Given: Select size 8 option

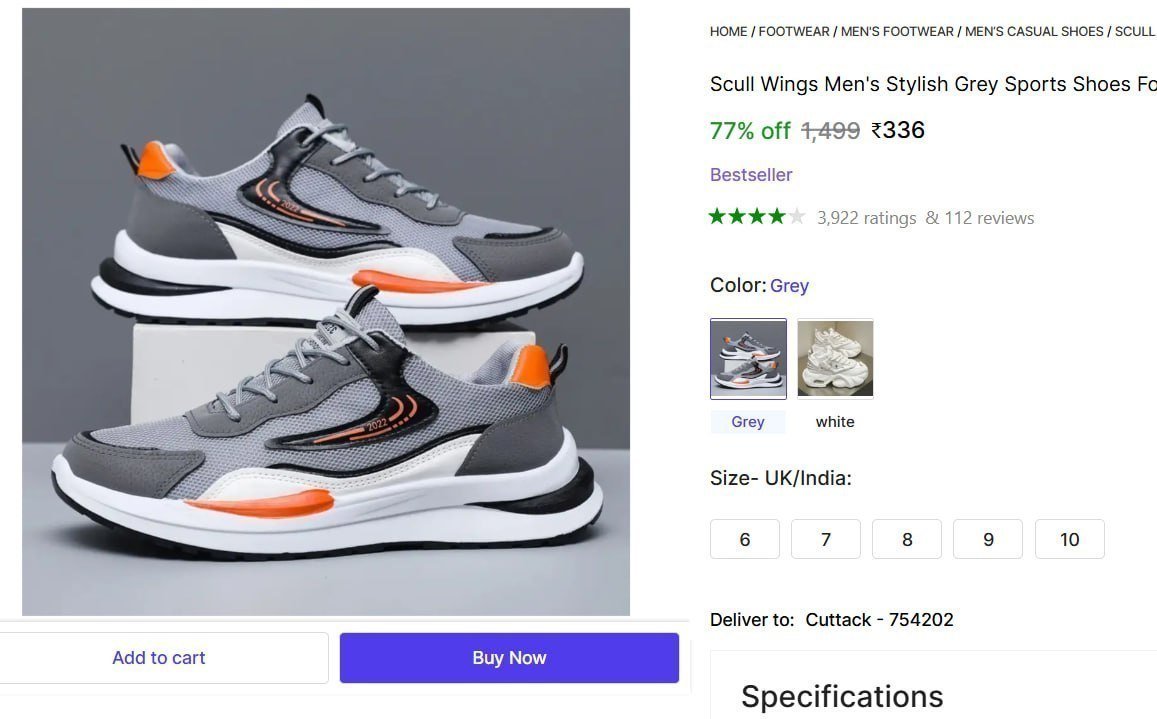Looking at the screenshot, I should [x=906, y=539].
